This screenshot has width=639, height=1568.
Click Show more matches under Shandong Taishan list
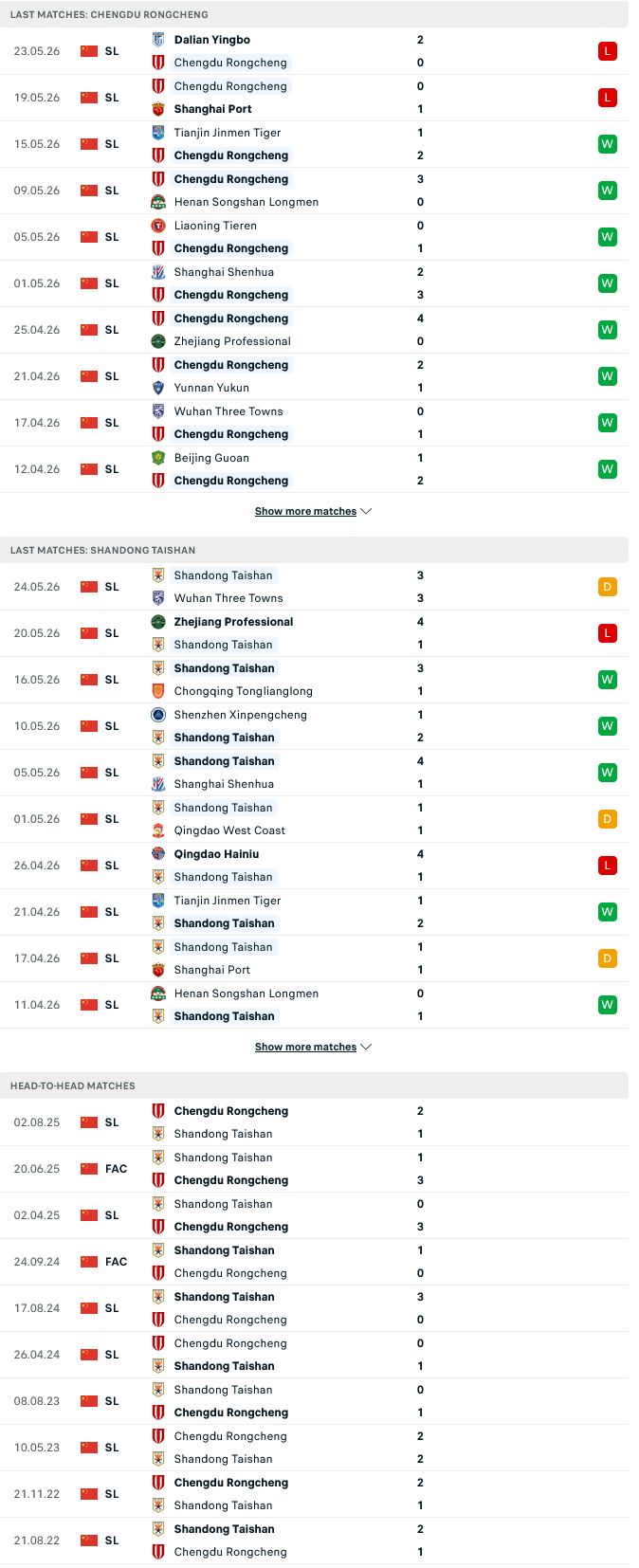coord(305,1048)
